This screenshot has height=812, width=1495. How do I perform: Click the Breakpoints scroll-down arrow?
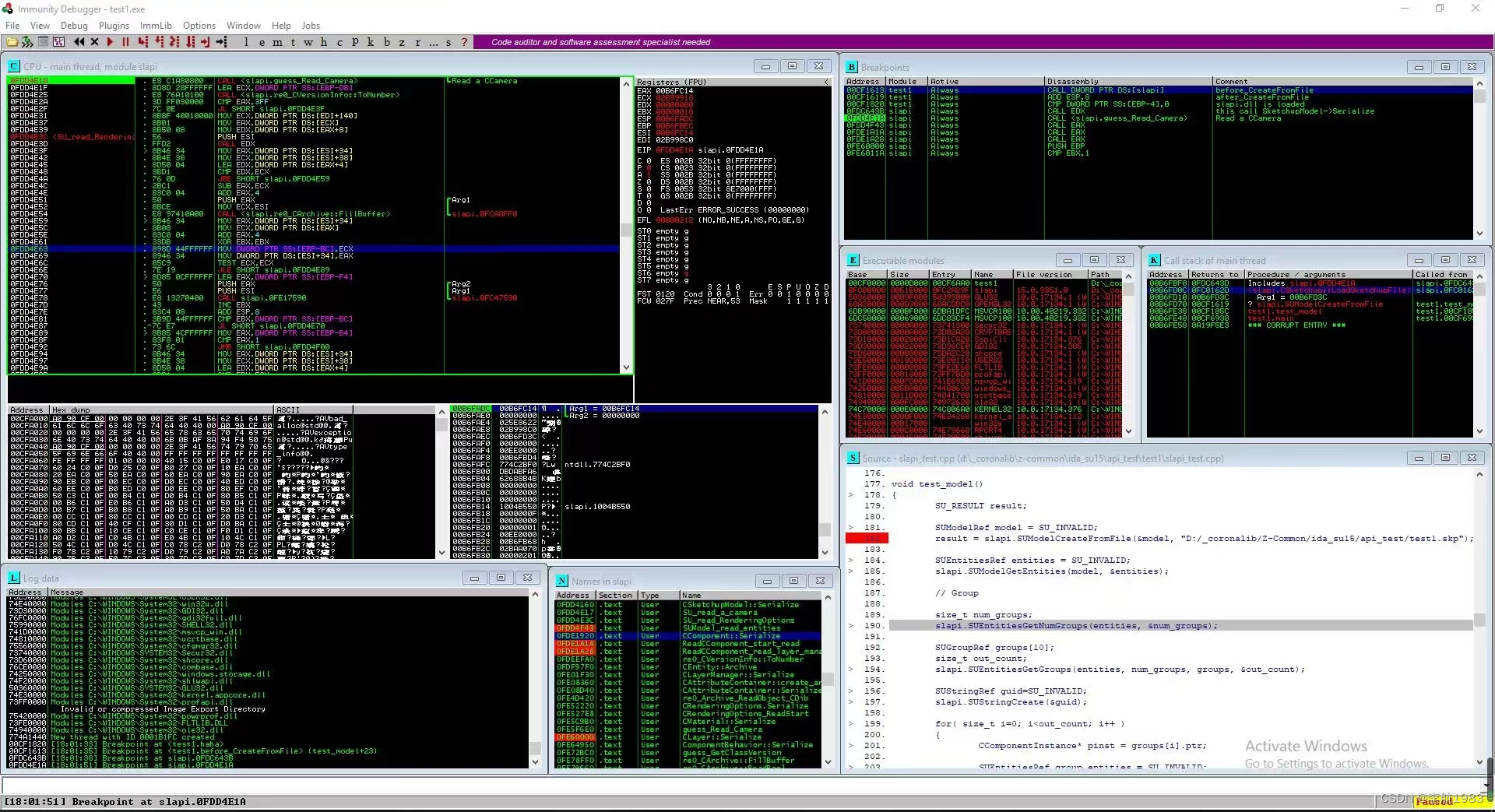(1479, 233)
